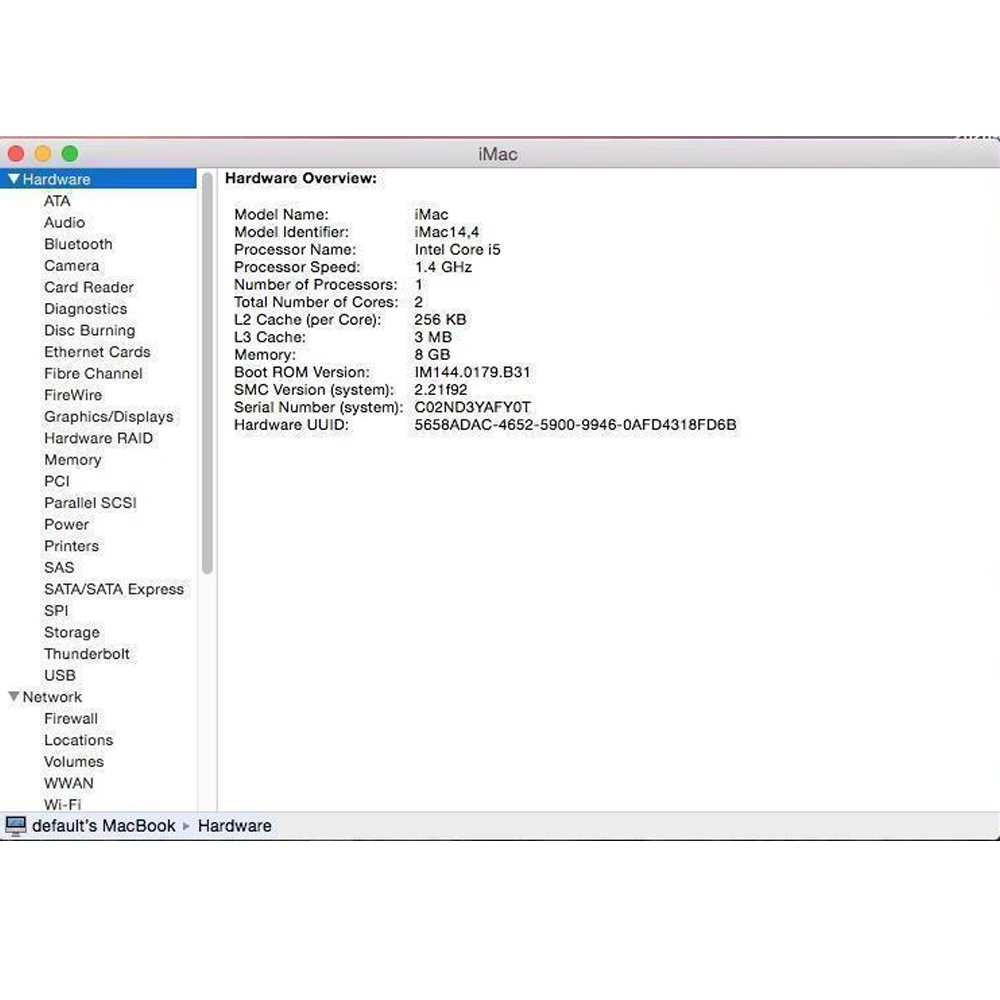The height and width of the screenshot is (1000, 1000).
Task: Select Diagnostics in the sidebar
Action: [x=85, y=309]
